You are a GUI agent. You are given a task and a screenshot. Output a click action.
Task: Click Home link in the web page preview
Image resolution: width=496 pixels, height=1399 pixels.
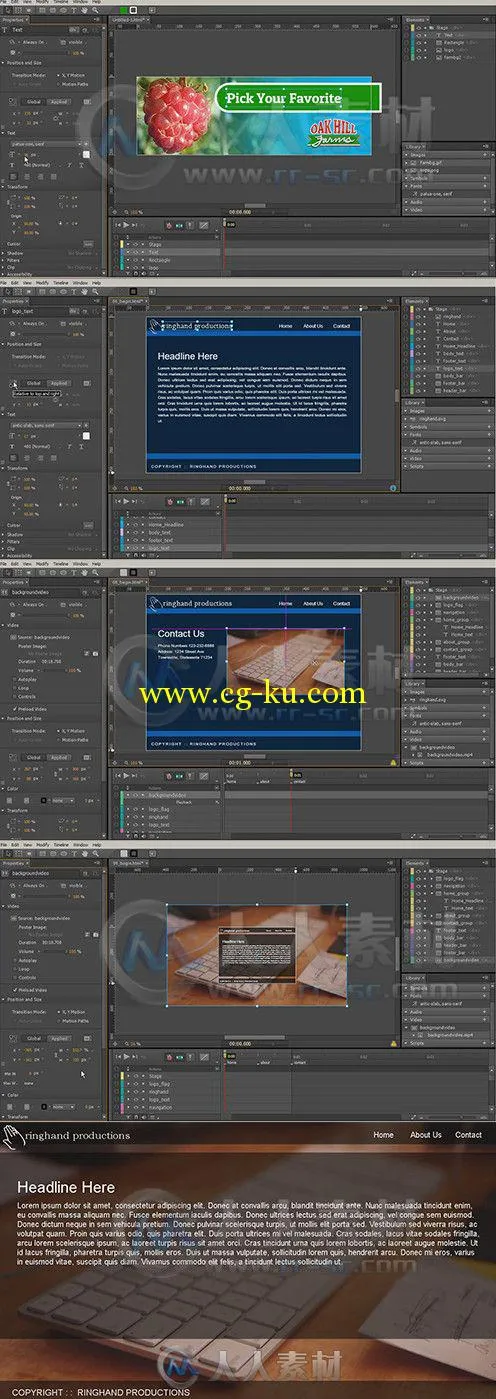click(x=384, y=1135)
